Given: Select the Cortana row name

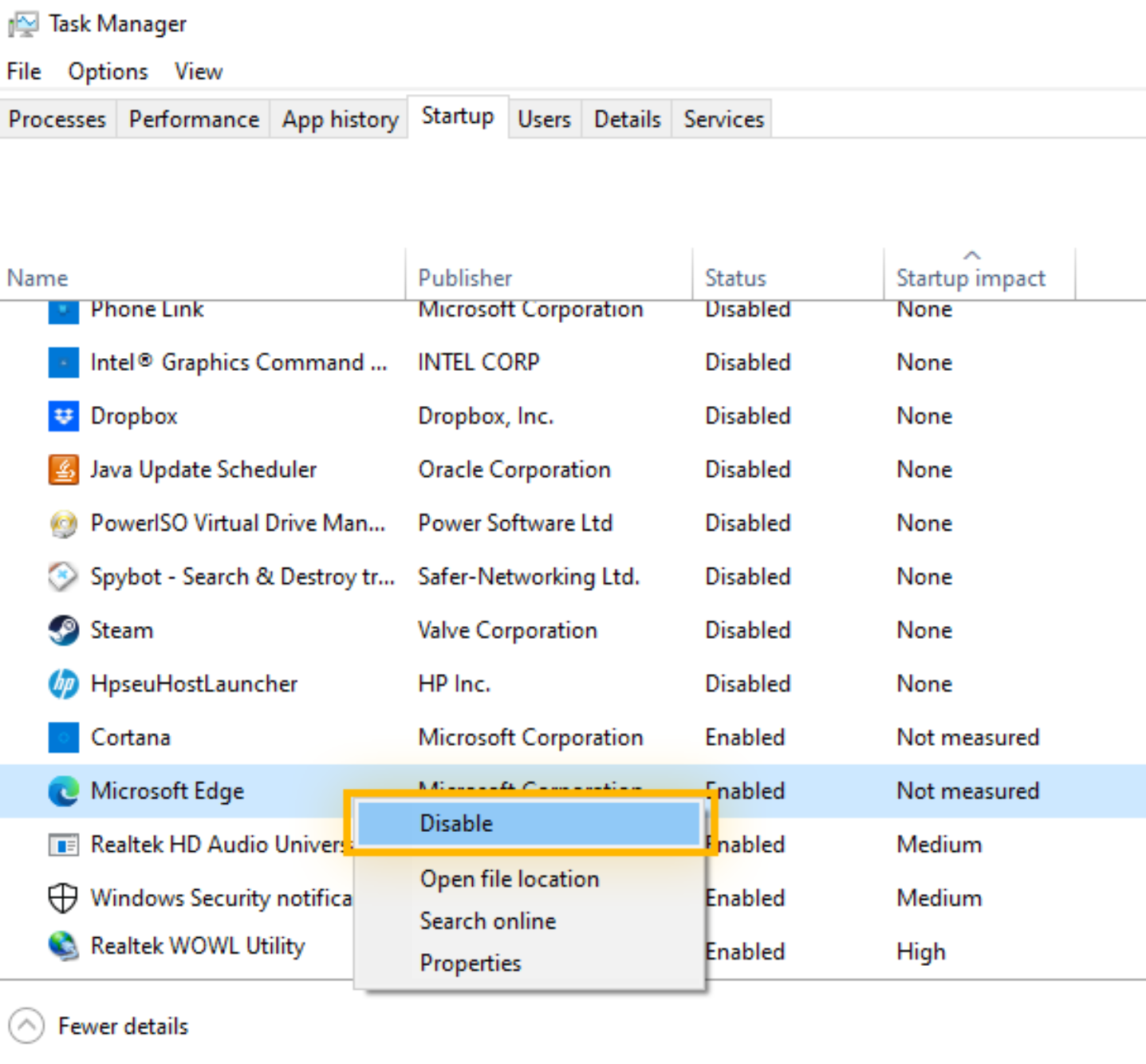Looking at the screenshot, I should pyautogui.click(x=131, y=738).
